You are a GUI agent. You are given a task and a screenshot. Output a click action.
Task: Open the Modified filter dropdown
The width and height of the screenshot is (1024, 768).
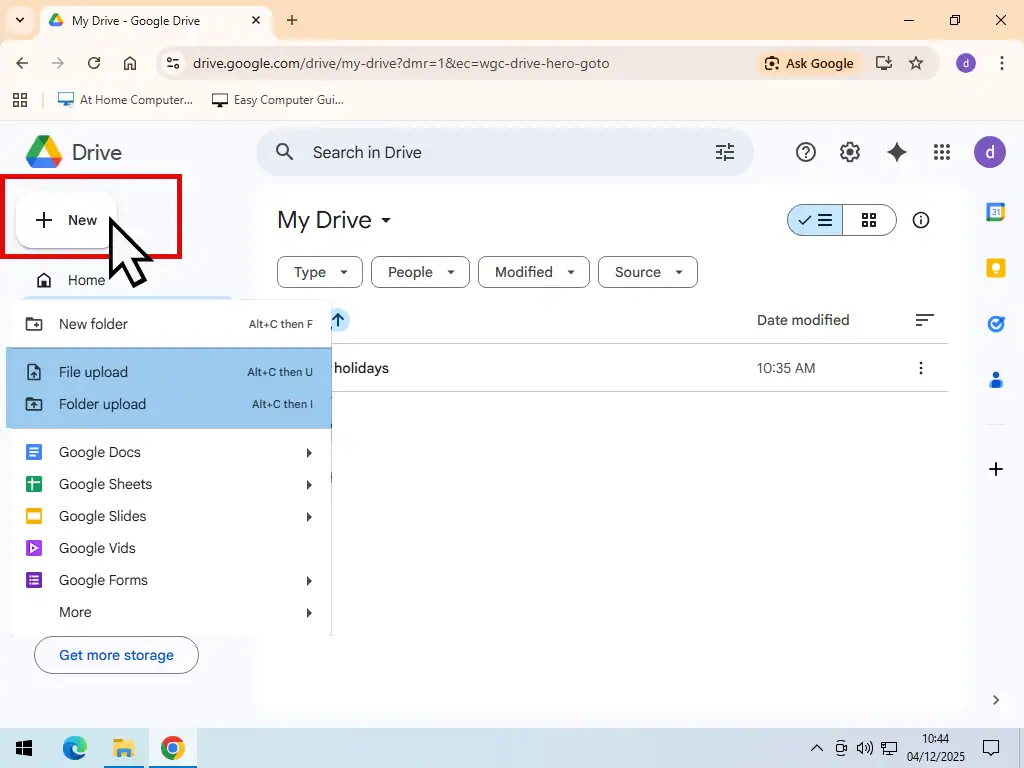pyautogui.click(x=533, y=272)
